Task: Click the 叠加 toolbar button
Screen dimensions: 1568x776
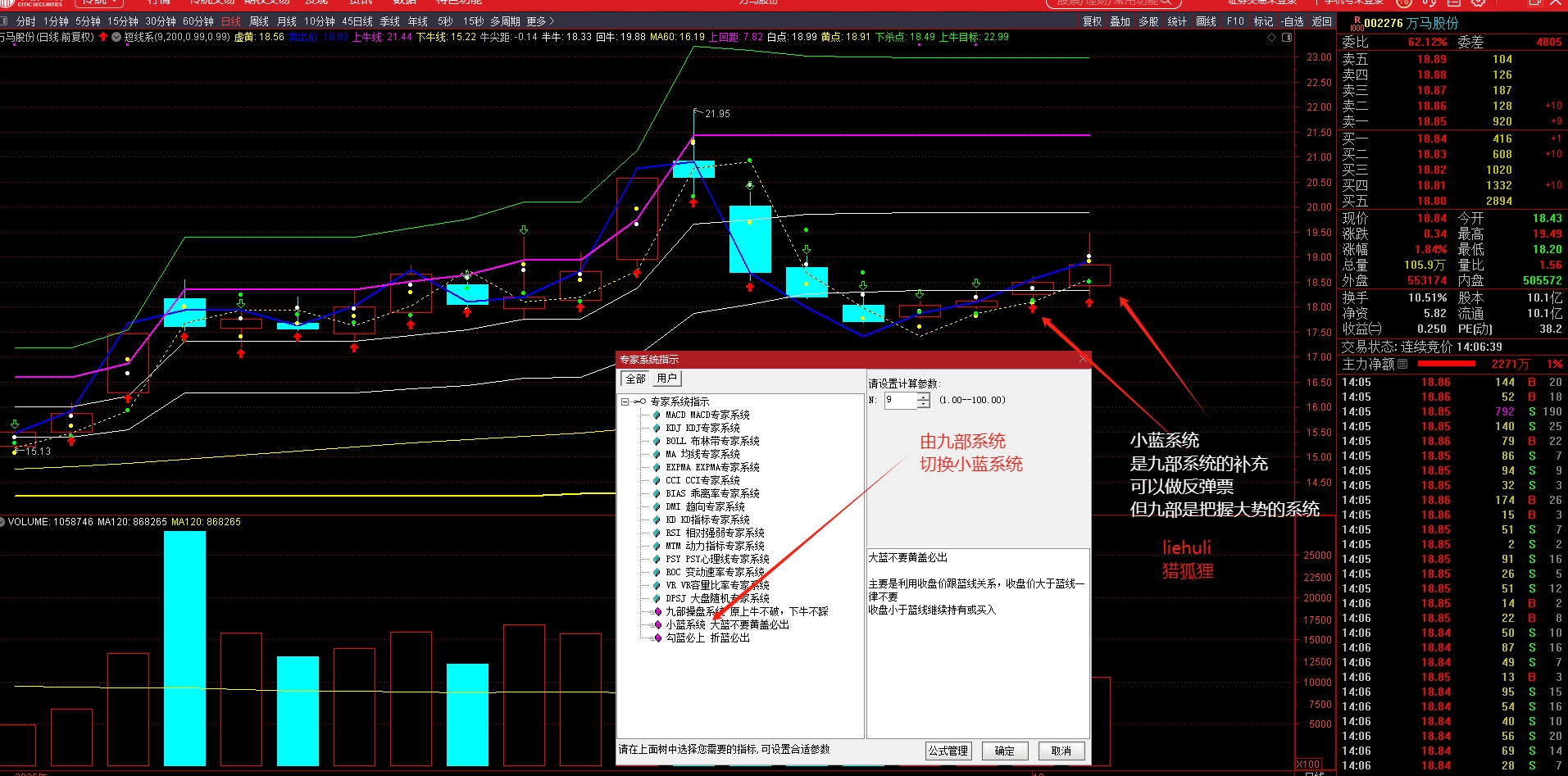Action: 1120,21
